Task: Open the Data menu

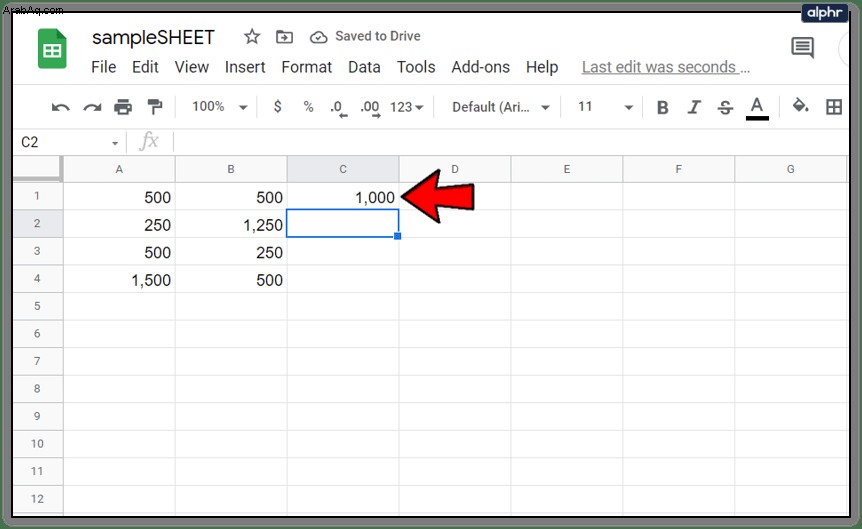Action: 364,67
